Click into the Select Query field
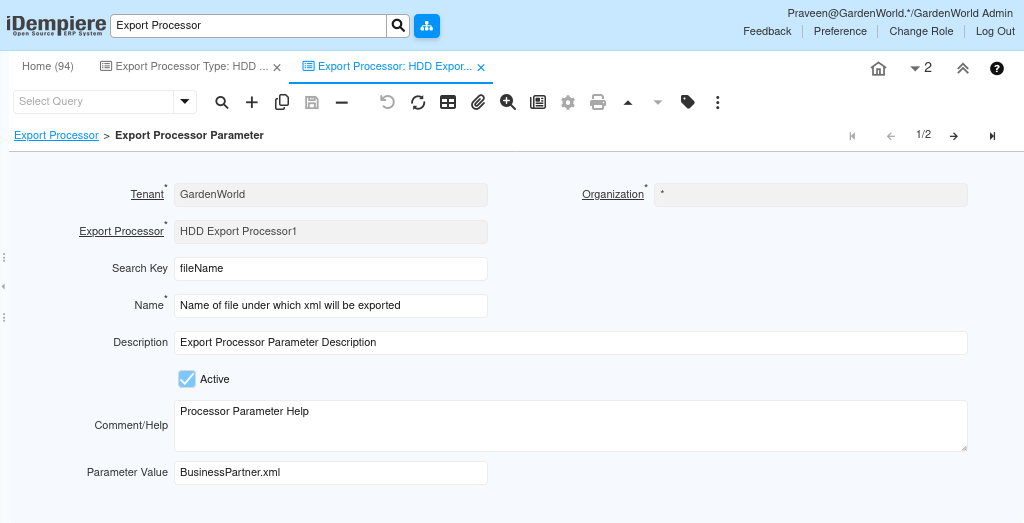The width and height of the screenshot is (1024, 523). 93,101
